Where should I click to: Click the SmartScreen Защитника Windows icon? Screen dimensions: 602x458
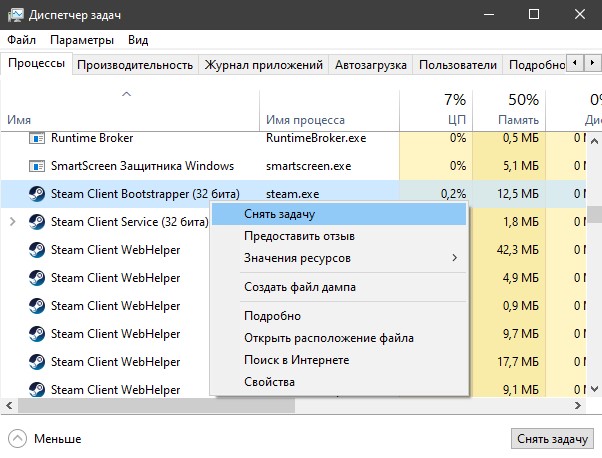[37, 166]
